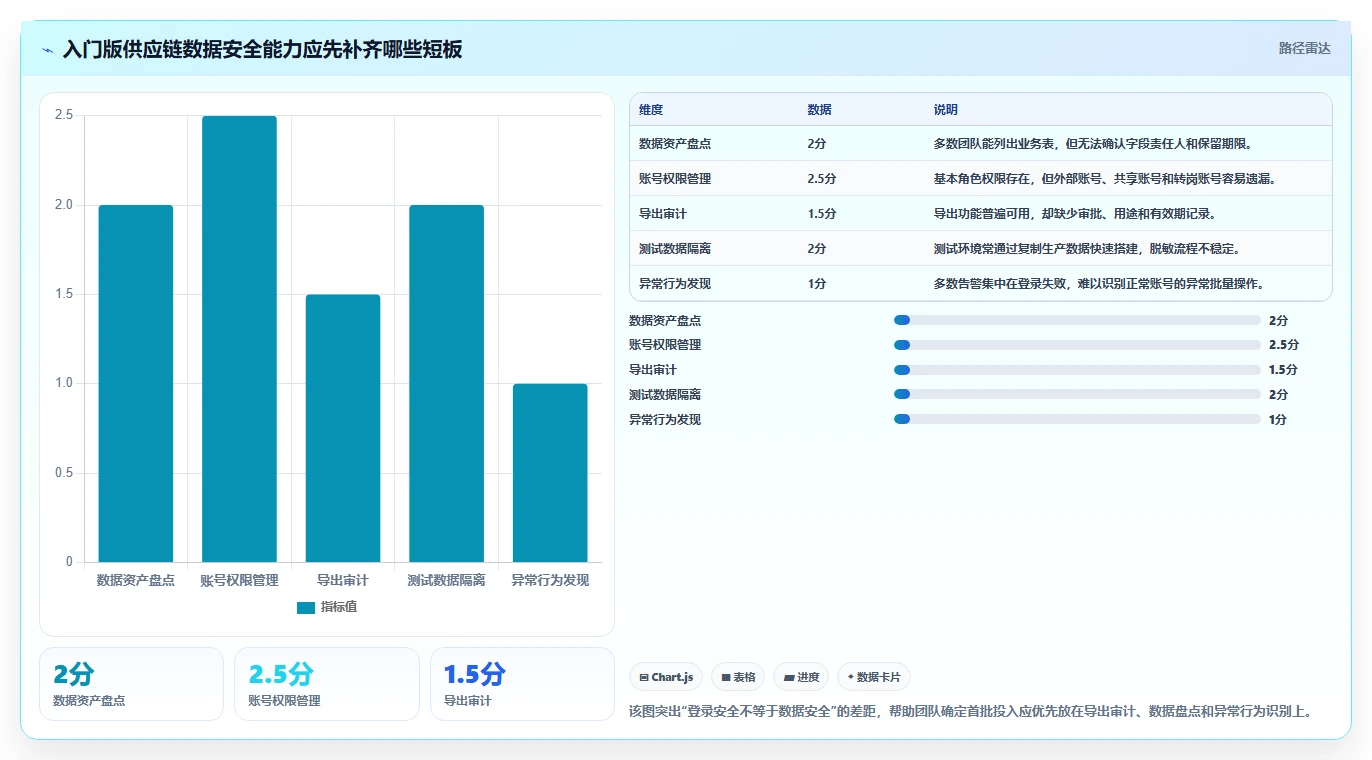The image size is (1372, 760).
Task: Click the 异常行为发现 progress bar
Action: (x=1077, y=419)
